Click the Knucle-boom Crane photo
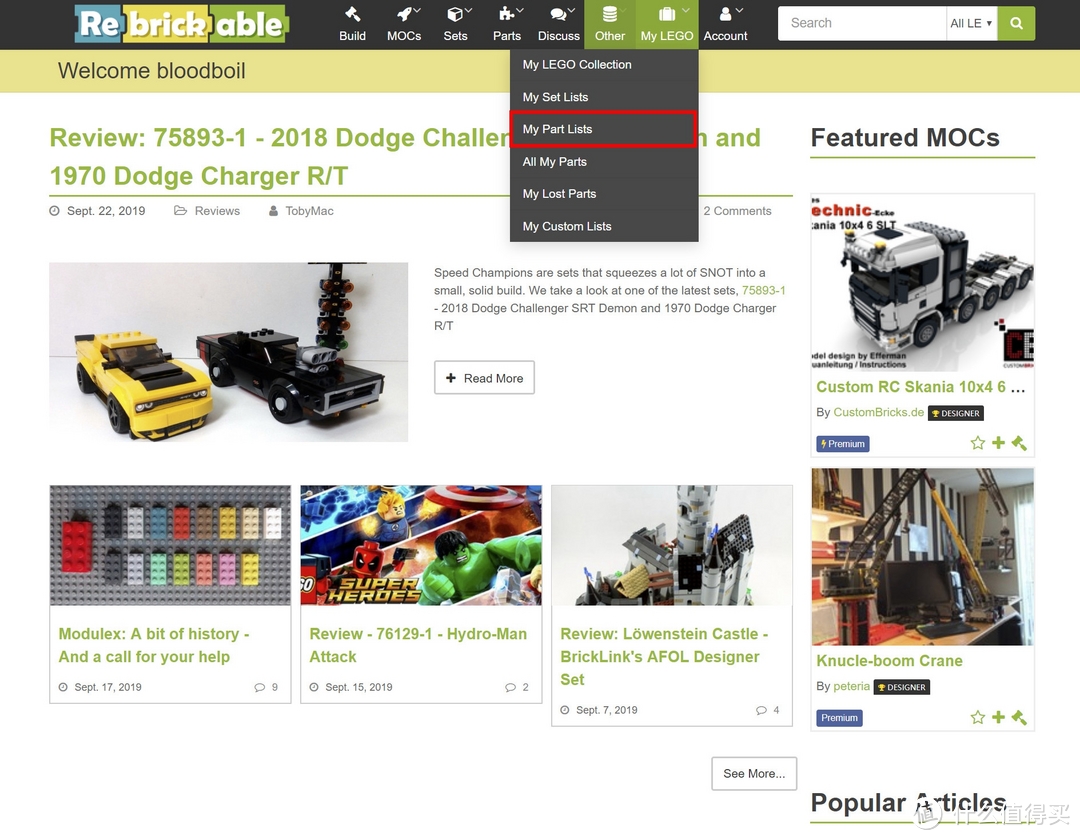The image size is (1080, 840). click(x=922, y=557)
